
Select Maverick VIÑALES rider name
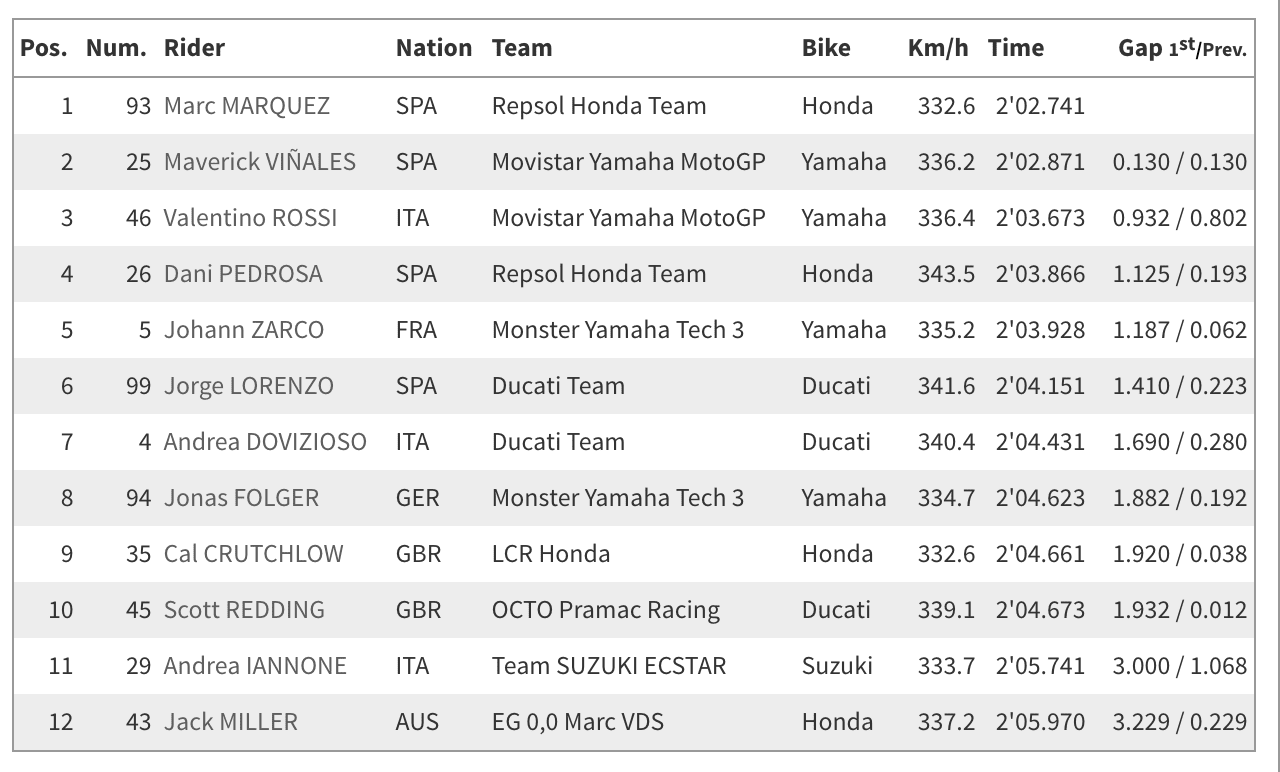260,162
